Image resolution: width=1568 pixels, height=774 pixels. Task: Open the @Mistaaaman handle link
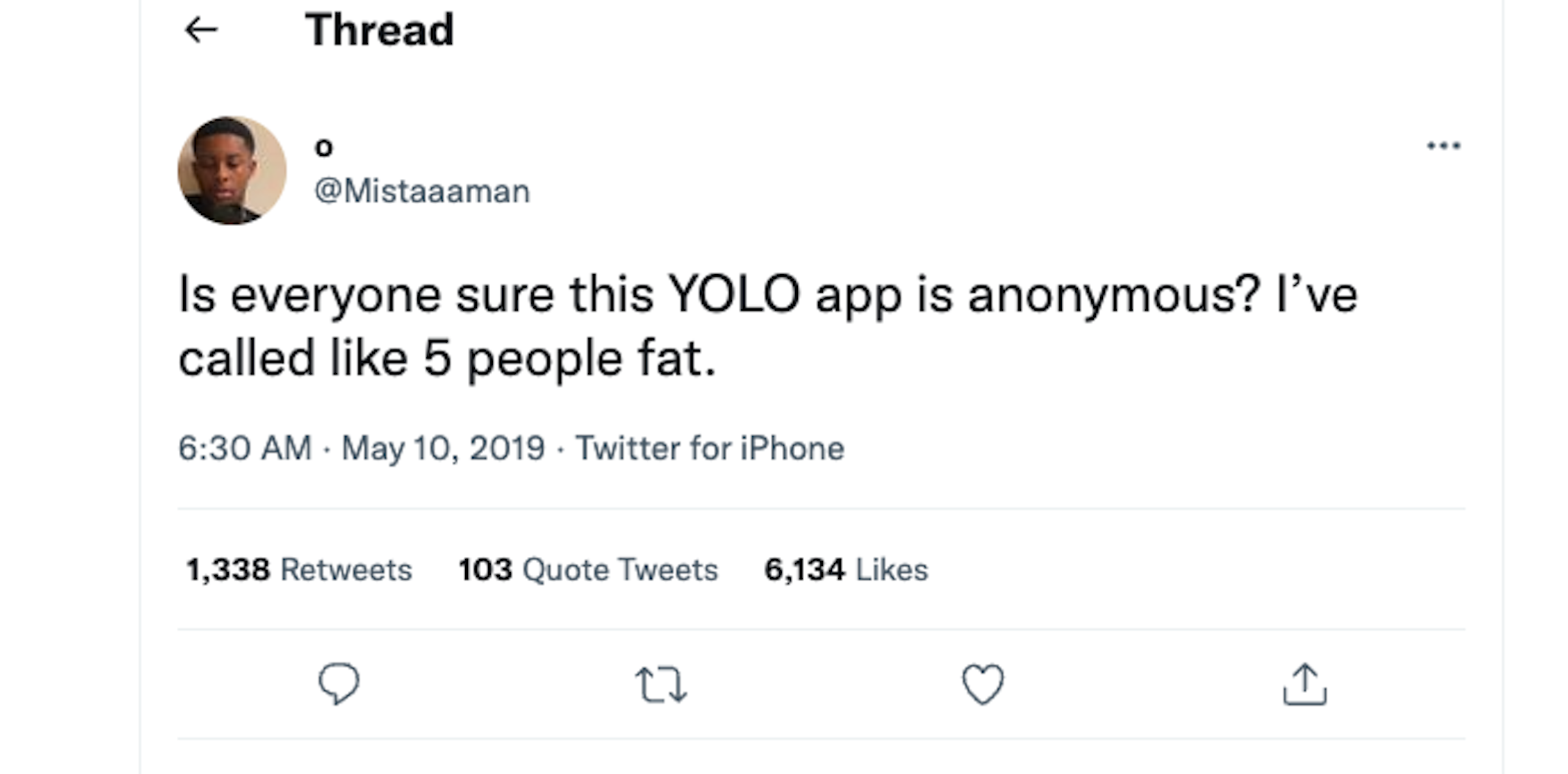click(x=422, y=191)
